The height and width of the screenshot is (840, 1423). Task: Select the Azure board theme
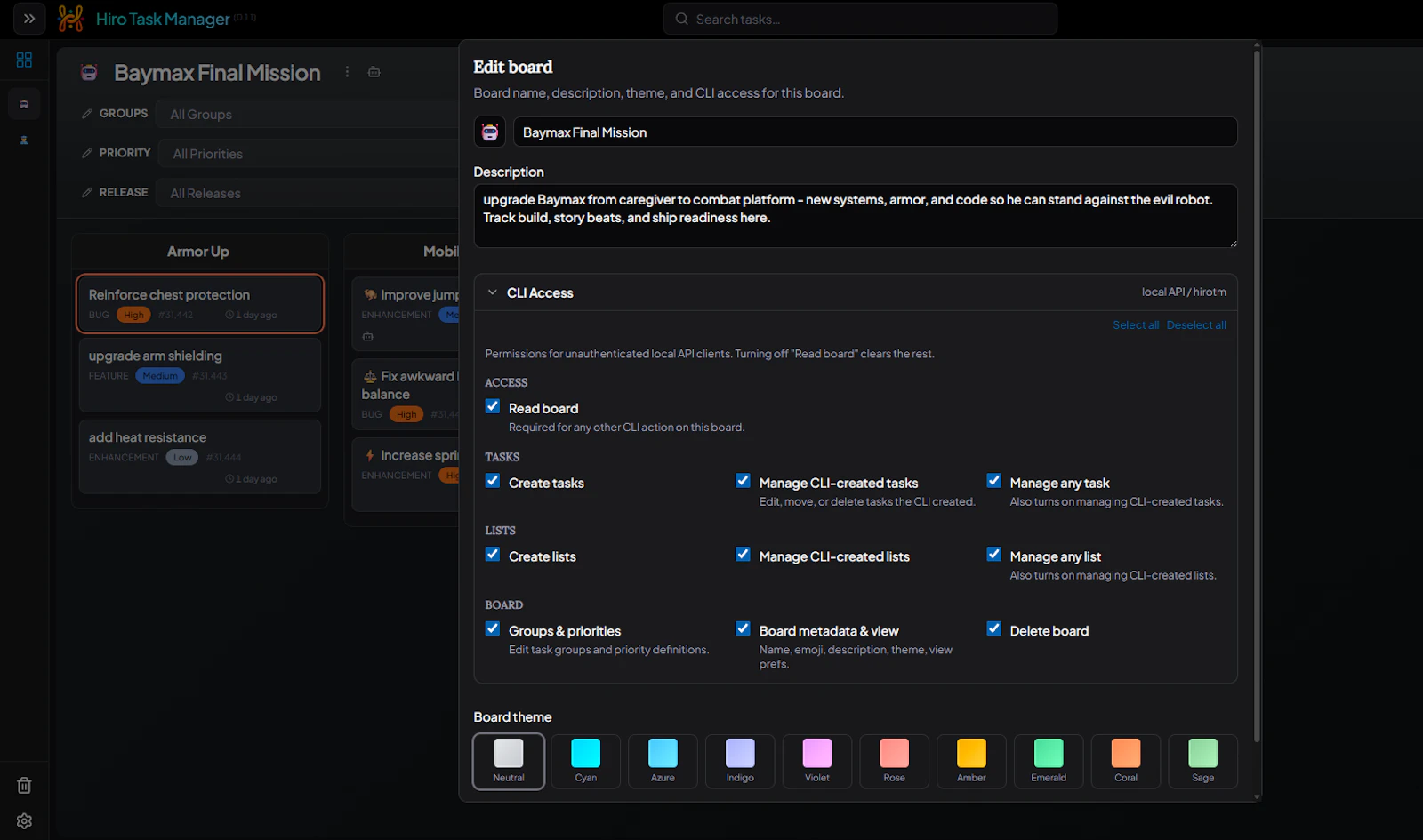point(663,761)
